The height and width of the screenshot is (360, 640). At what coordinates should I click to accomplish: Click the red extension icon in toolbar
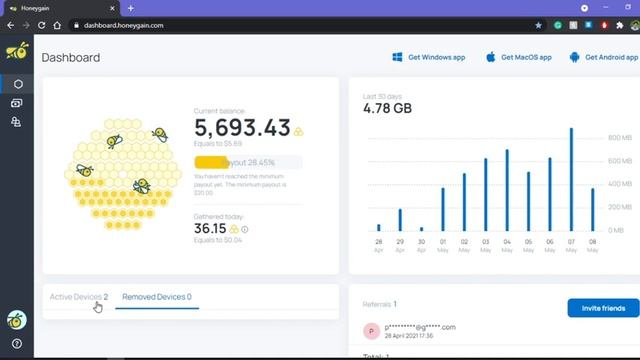click(x=604, y=25)
